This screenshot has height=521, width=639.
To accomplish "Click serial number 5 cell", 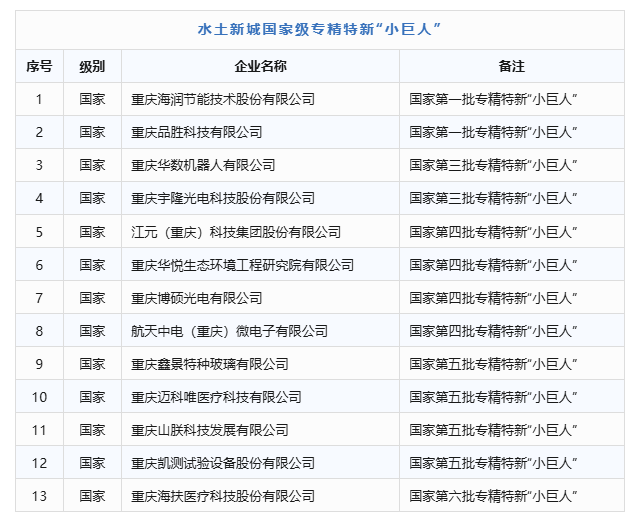I will tap(39, 232).
